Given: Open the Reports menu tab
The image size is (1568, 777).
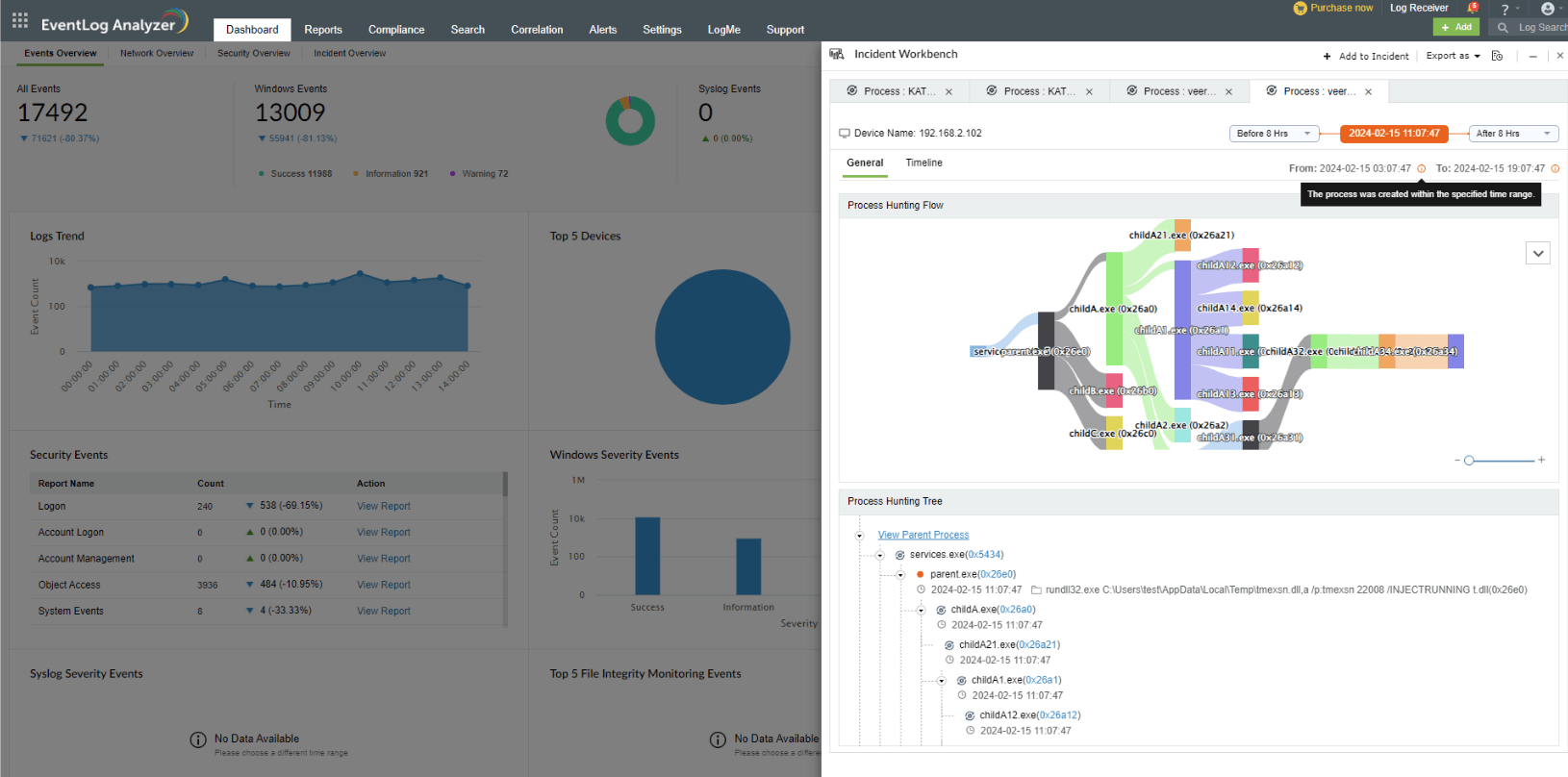Looking at the screenshot, I should click(x=323, y=30).
